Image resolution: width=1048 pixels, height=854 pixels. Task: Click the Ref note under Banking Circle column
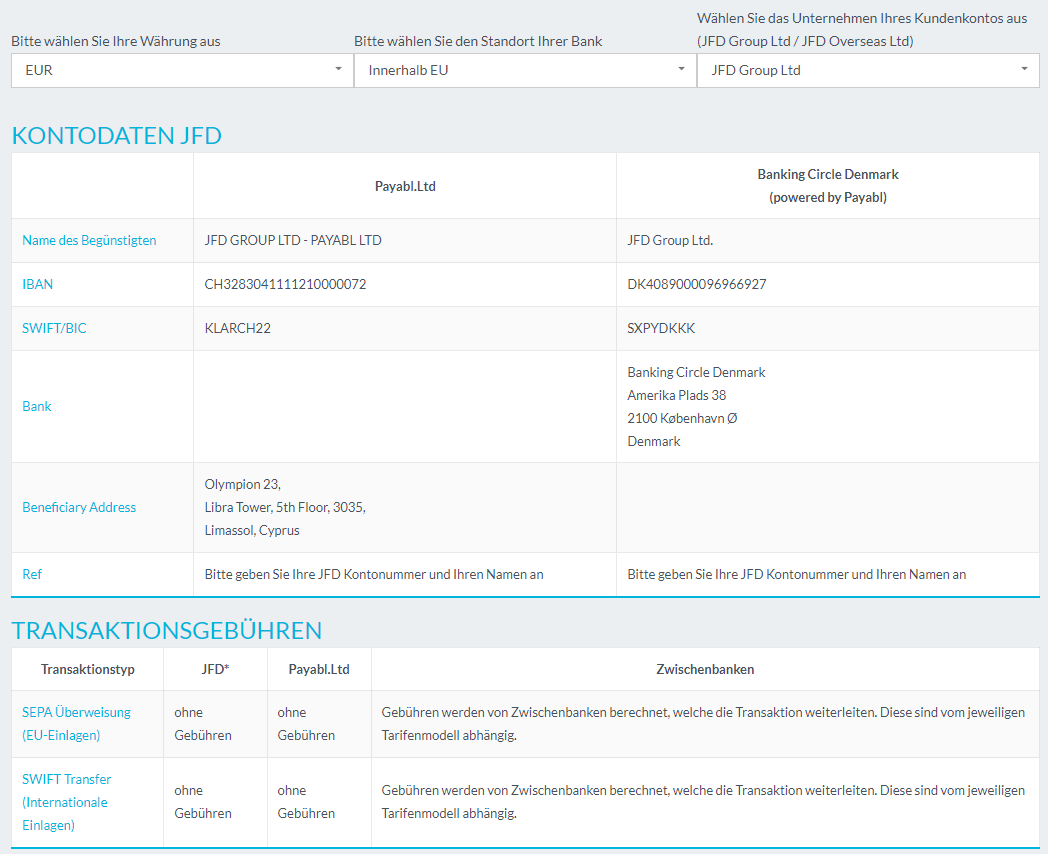pos(796,574)
